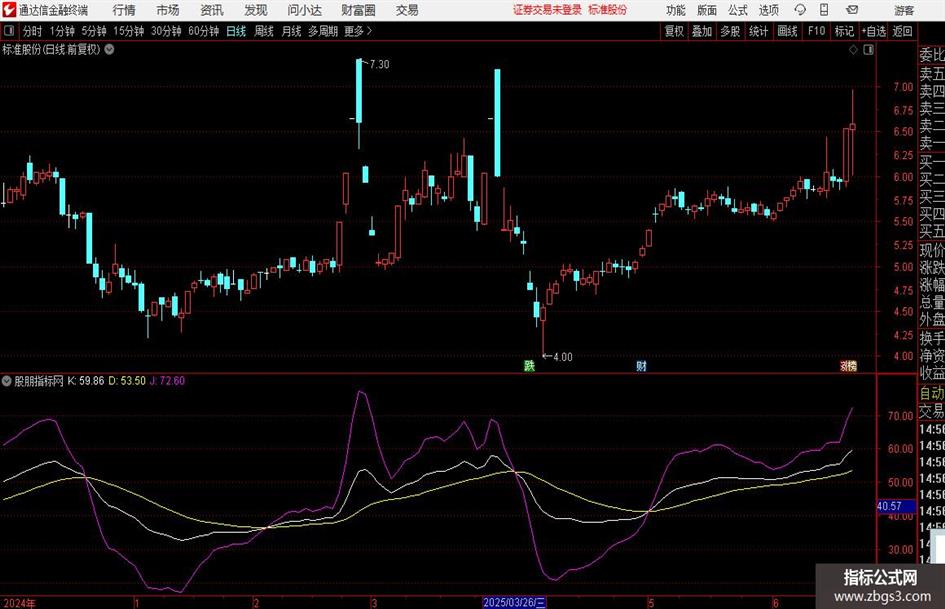
Task: Click the 涨榜 marker badge on chart
Action: click(849, 365)
